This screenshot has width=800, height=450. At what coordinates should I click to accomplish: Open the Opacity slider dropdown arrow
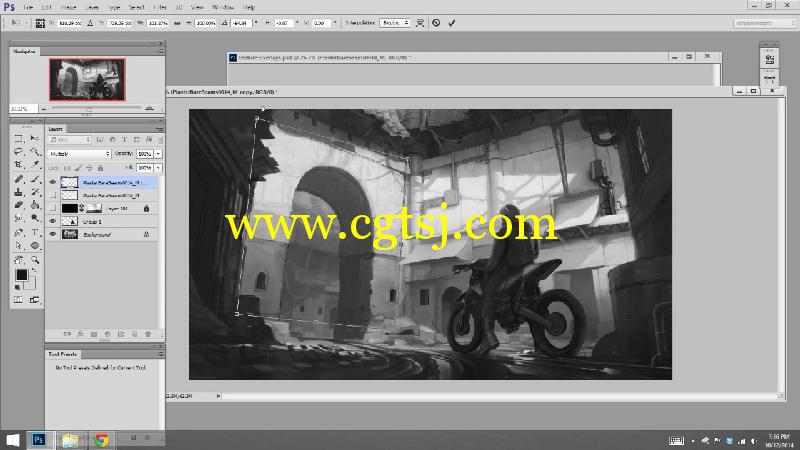[159, 154]
